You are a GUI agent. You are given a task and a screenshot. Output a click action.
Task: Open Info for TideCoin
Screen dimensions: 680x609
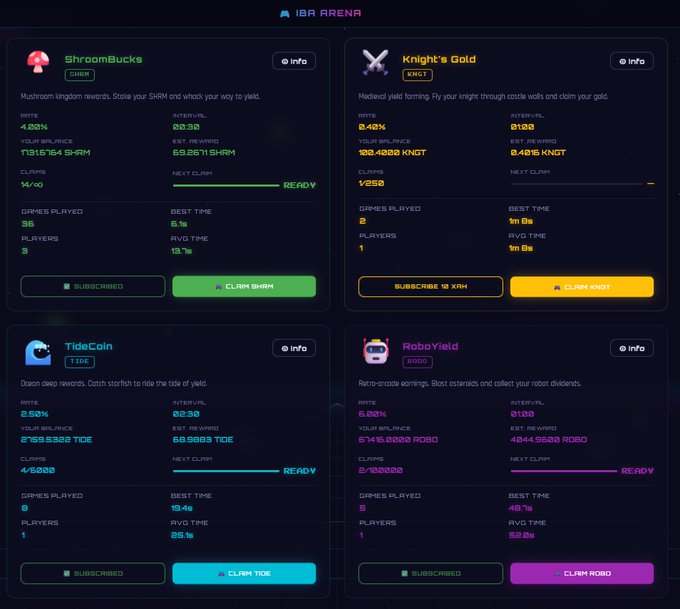[294, 348]
